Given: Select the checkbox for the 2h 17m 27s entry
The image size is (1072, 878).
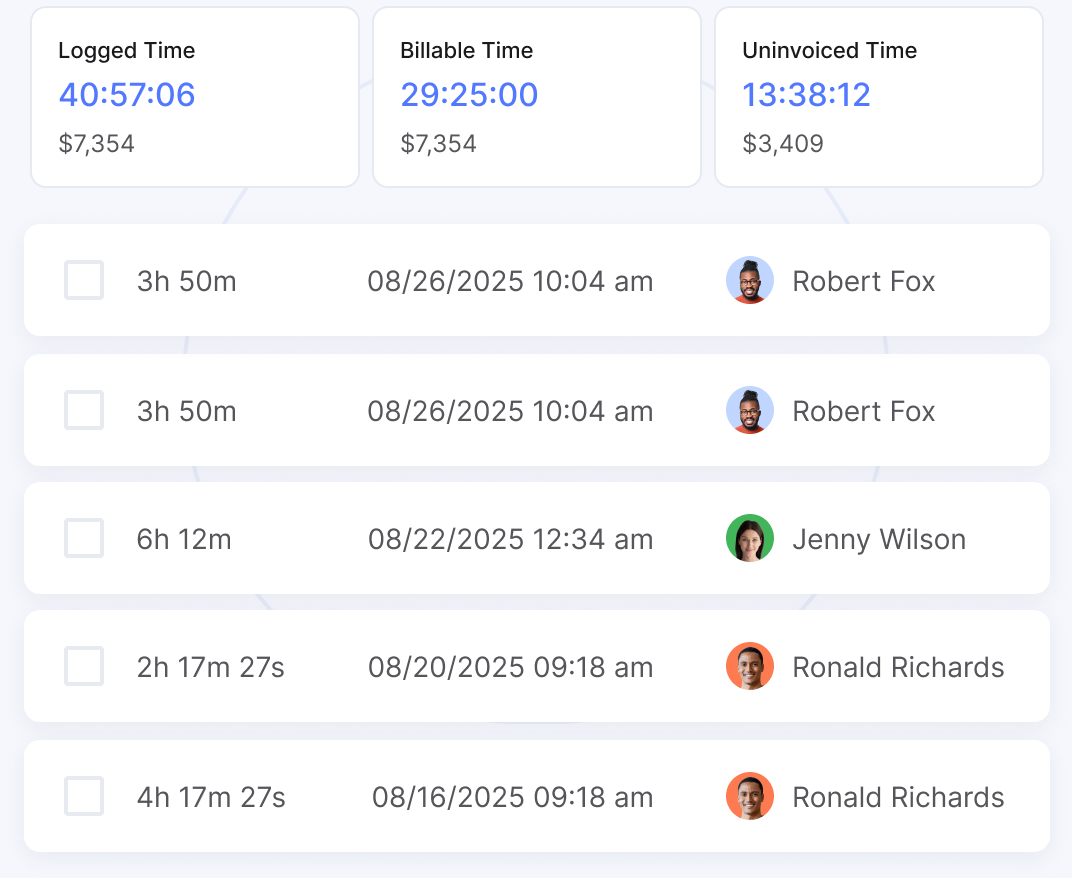Looking at the screenshot, I should coord(84,666).
